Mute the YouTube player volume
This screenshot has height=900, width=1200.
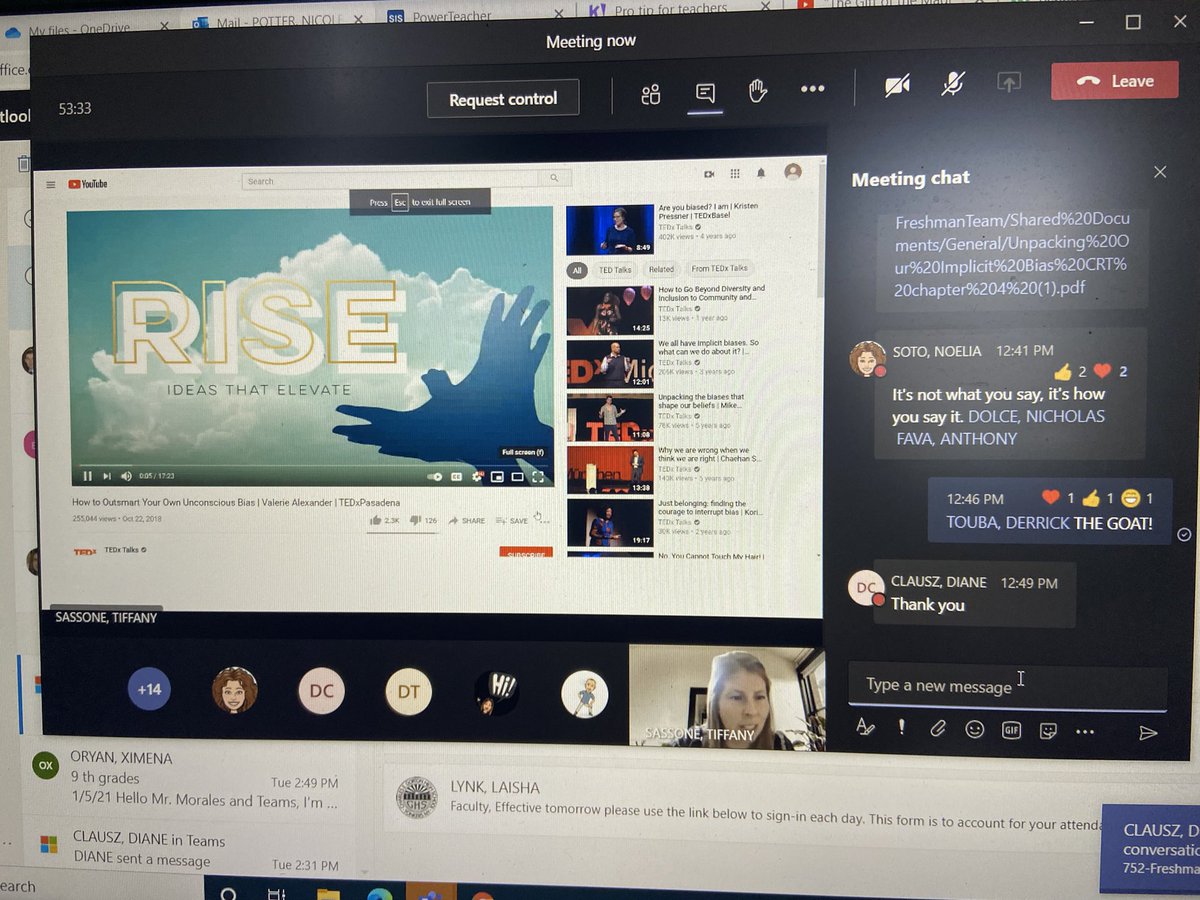click(x=126, y=476)
